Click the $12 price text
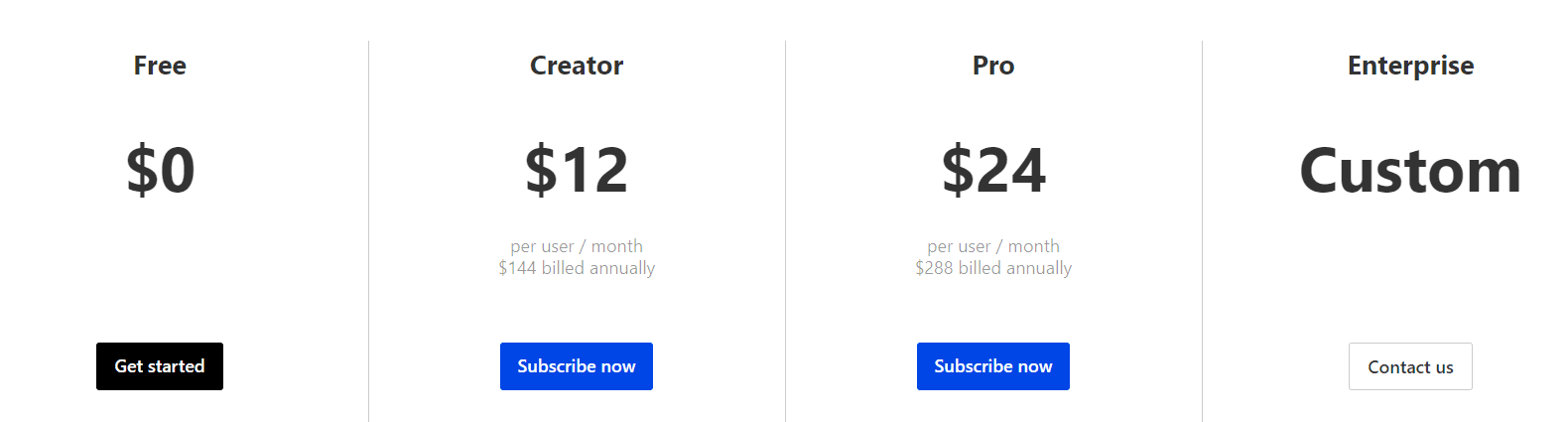The width and height of the screenshot is (1568, 422). point(577,170)
